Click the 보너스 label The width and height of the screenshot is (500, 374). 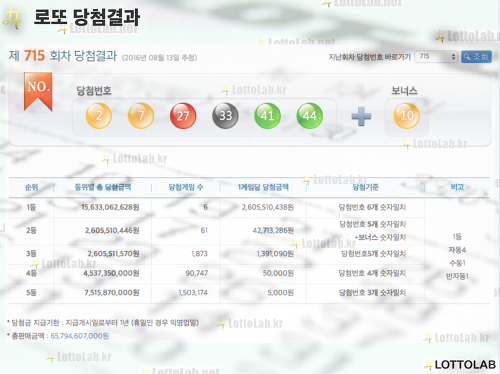click(x=404, y=91)
